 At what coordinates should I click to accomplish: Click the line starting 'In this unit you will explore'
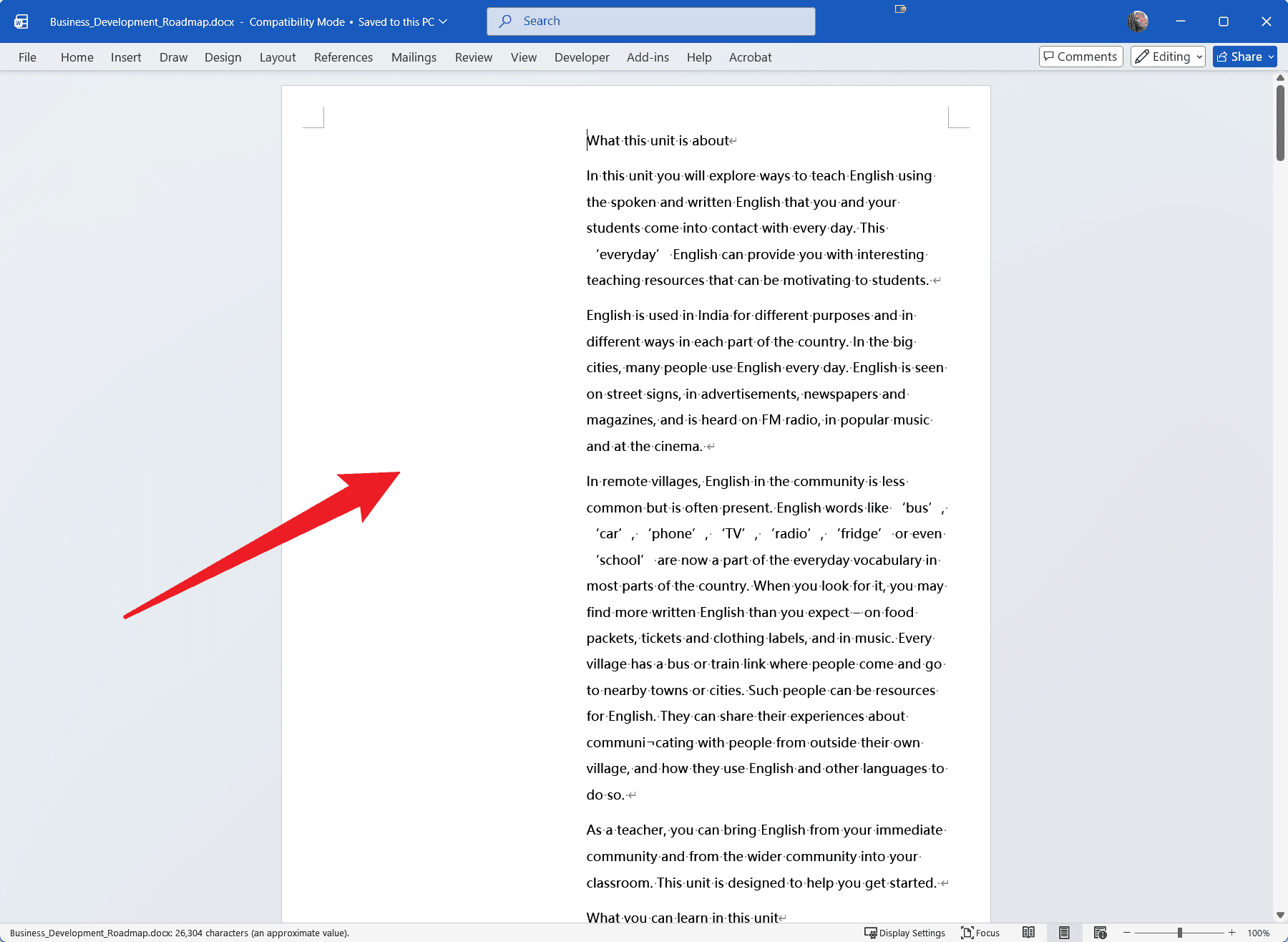759,175
